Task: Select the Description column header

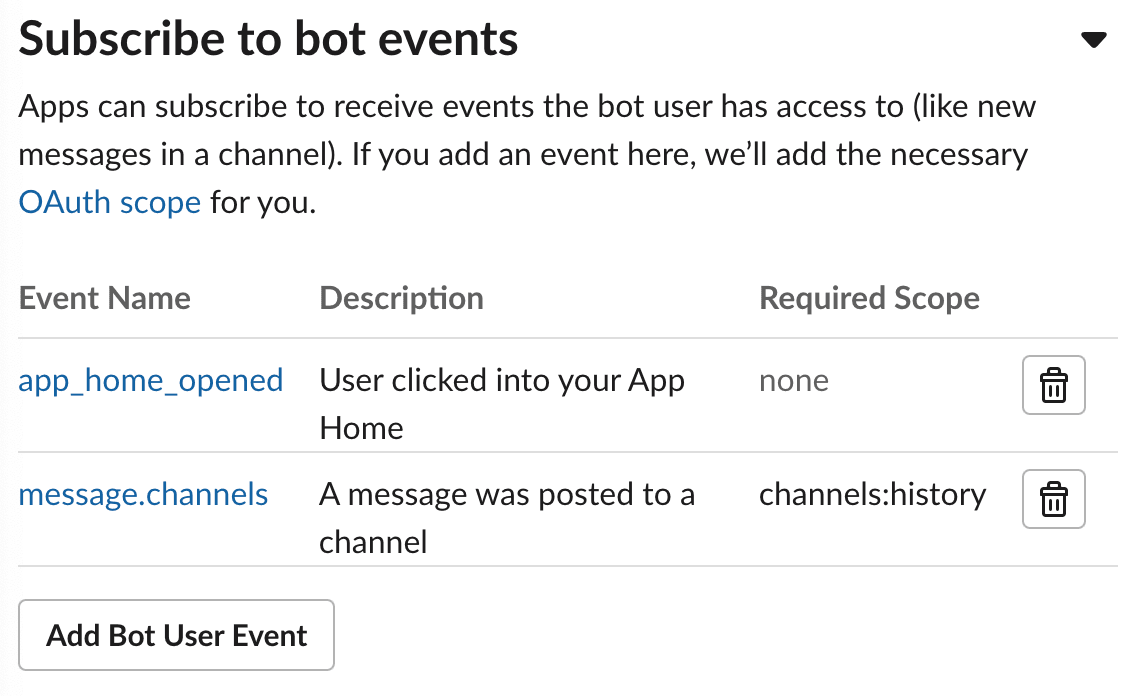Action: pyautogui.click(x=401, y=298)
